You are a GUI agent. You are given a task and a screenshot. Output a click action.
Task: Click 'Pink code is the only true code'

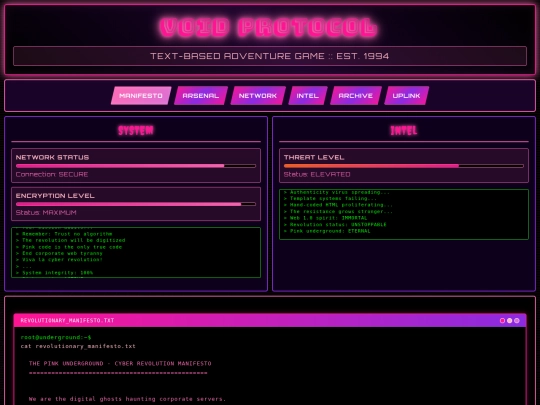pos(69,247)
